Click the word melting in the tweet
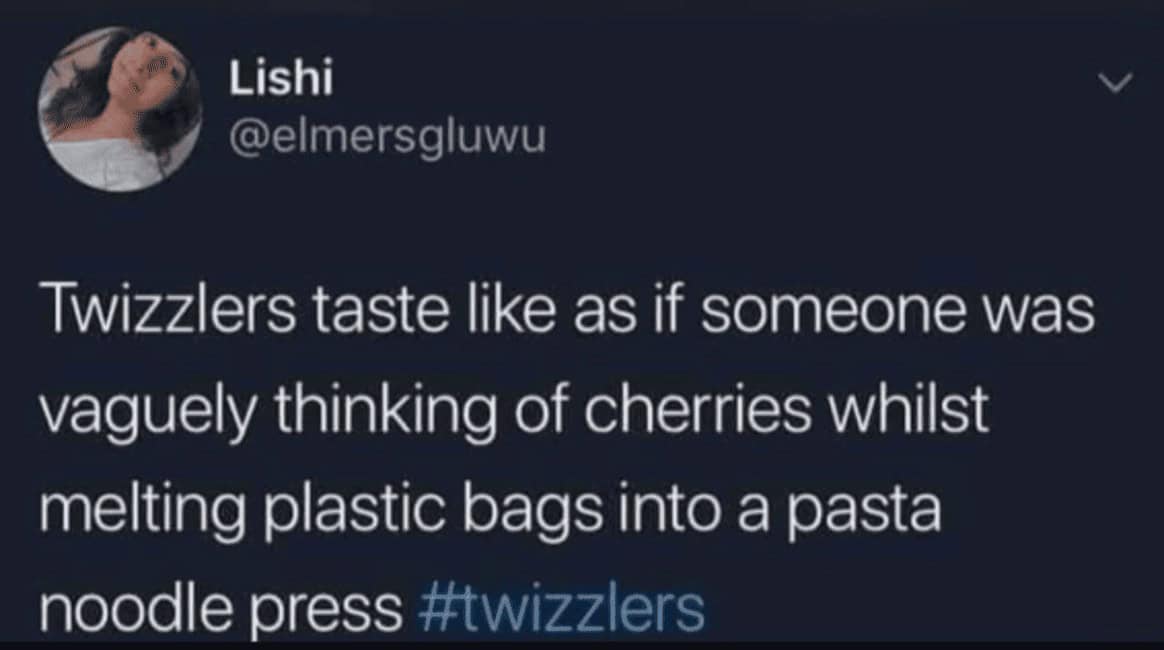This screenshot has height=650, width=1164. (x=143, y=512)
